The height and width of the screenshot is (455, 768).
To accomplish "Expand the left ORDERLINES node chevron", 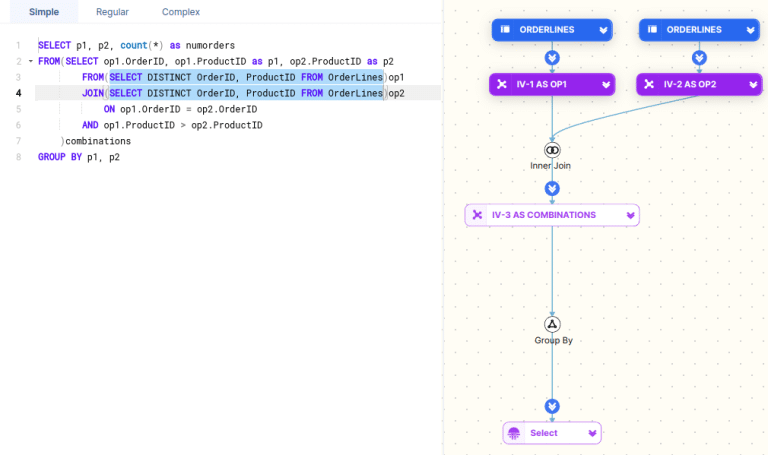I will pos(602,31).
